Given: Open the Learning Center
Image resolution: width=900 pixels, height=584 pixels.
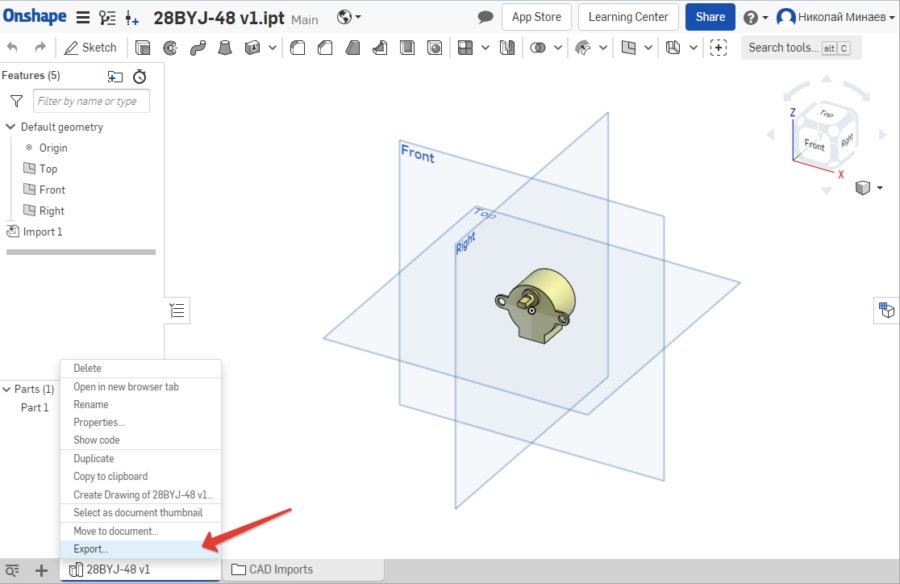Looking at the screenshot, I should (628, 17).
